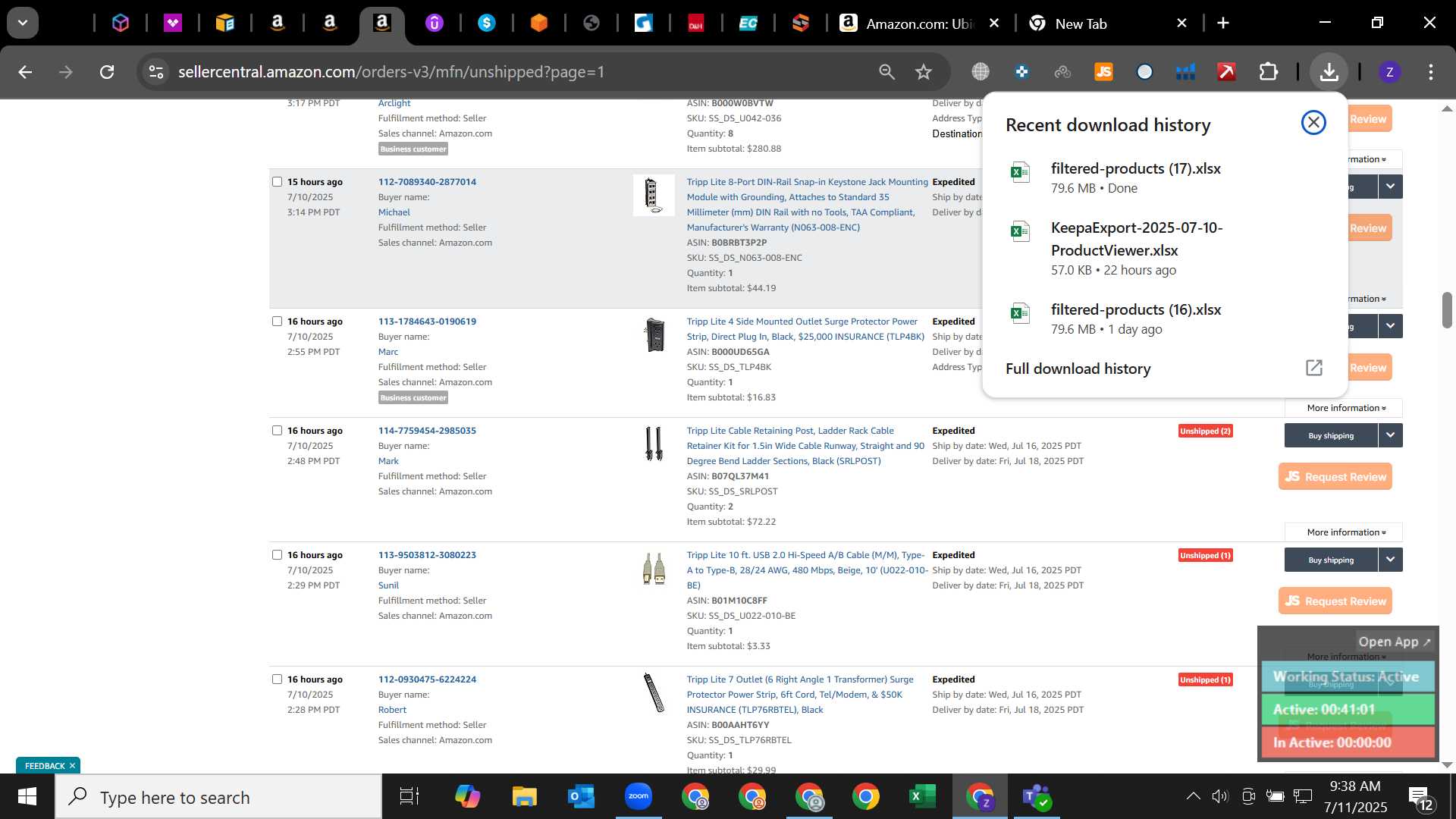Select the checkbox for order 112-7089340-2877014
The width and height of the screenshot is (1456, 819).
277,182
